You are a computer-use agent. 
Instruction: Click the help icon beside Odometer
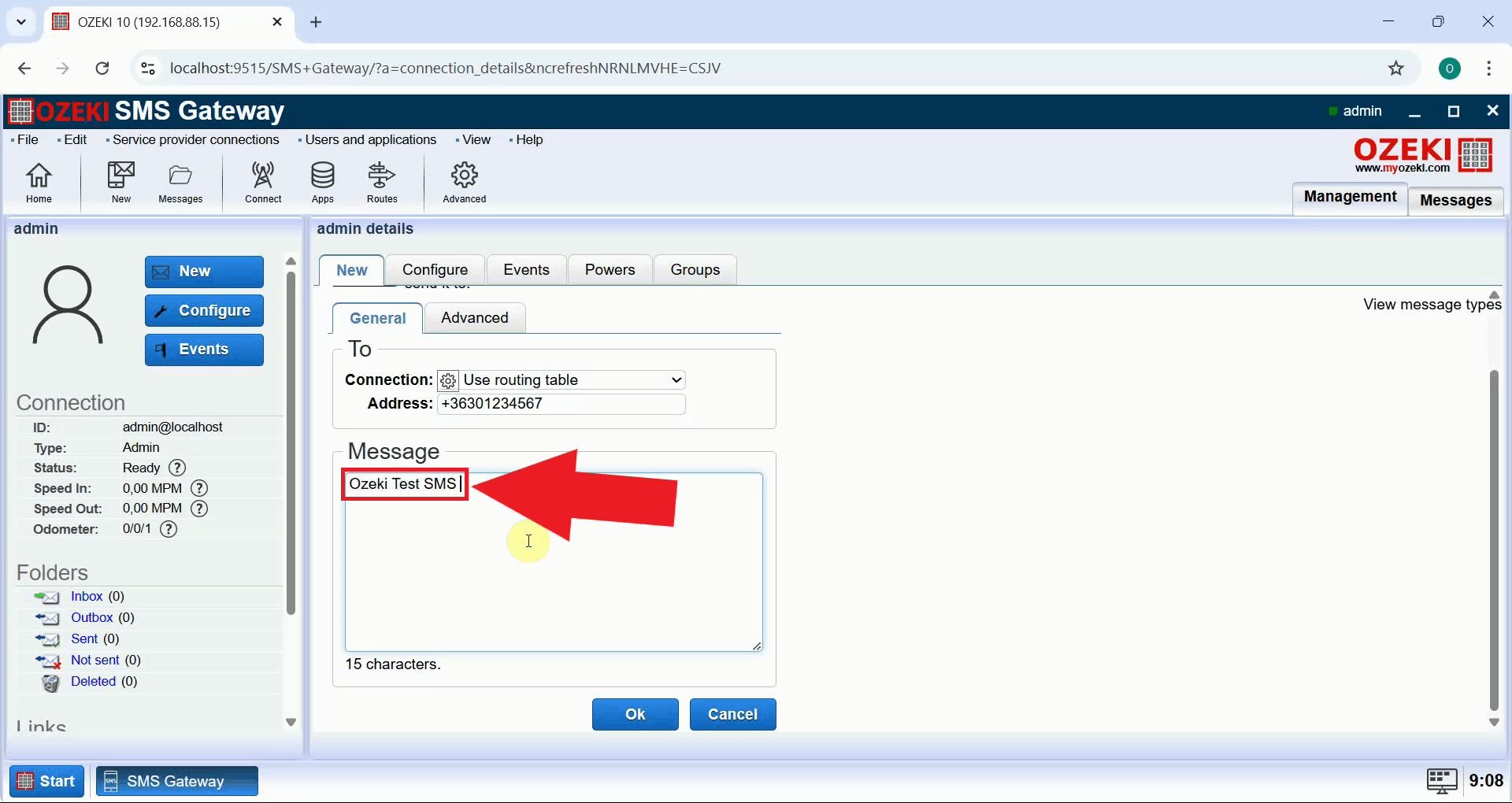tap(169, 529)
